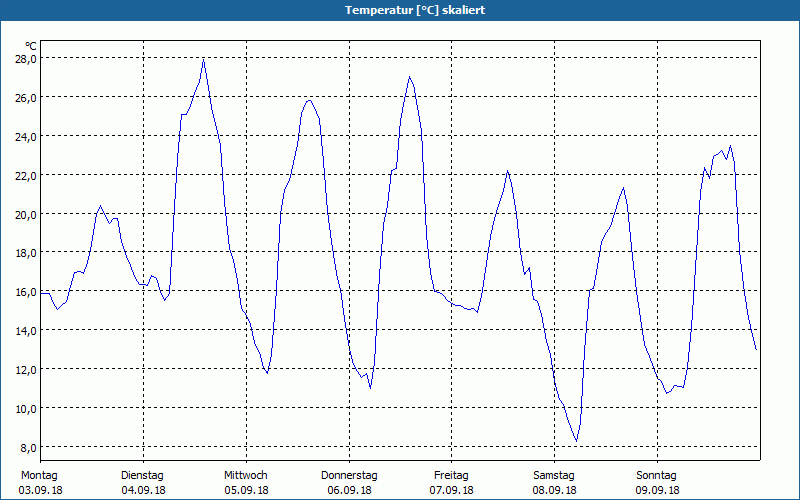Click the Mittwoch day label
Screen dimensions: 800x500
(246, 476)
